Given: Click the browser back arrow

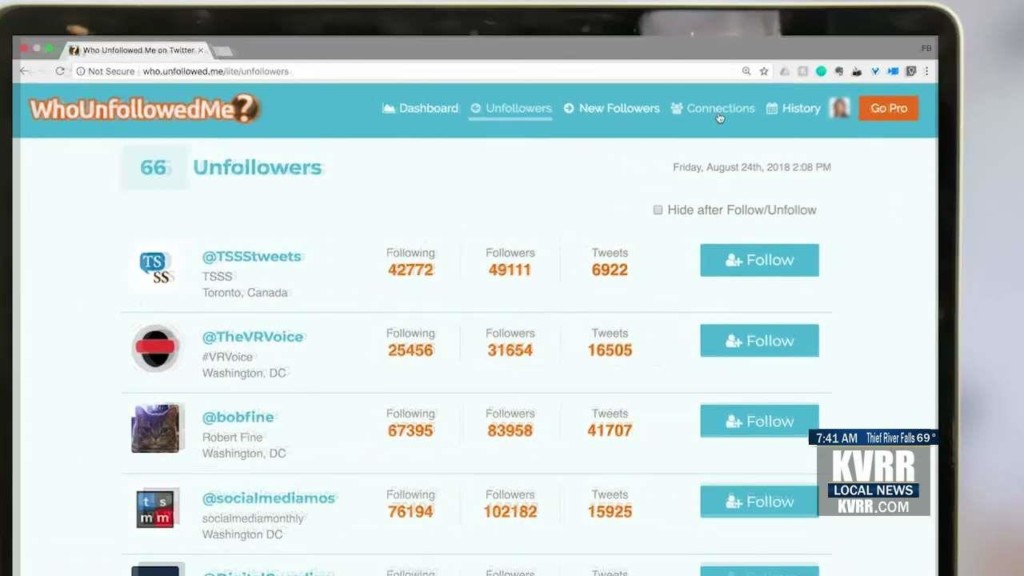Looking at the screenshot, I should [x=25, y=71].
